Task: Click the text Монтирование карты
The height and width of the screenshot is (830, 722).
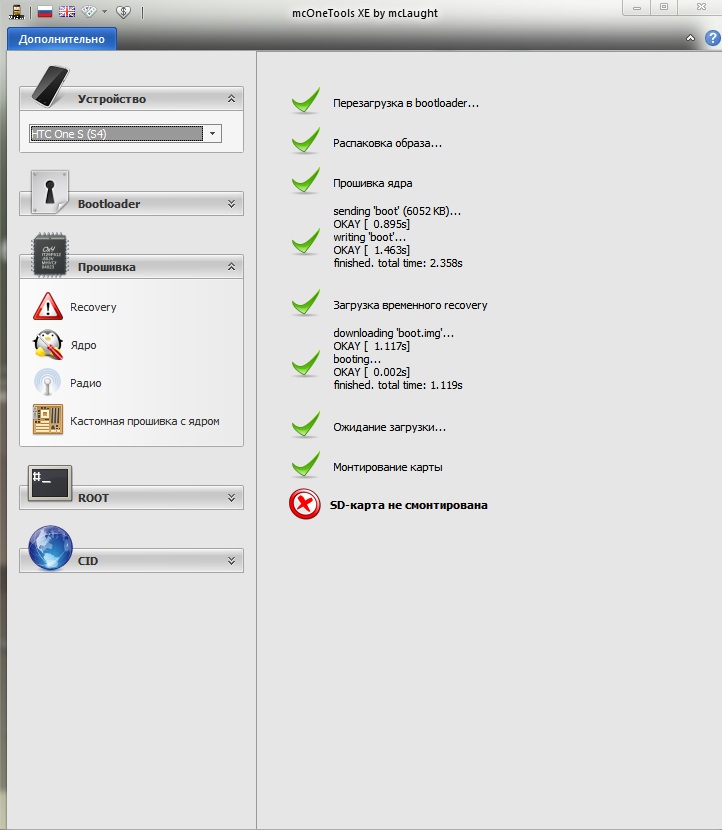Action: pos(388,467)
